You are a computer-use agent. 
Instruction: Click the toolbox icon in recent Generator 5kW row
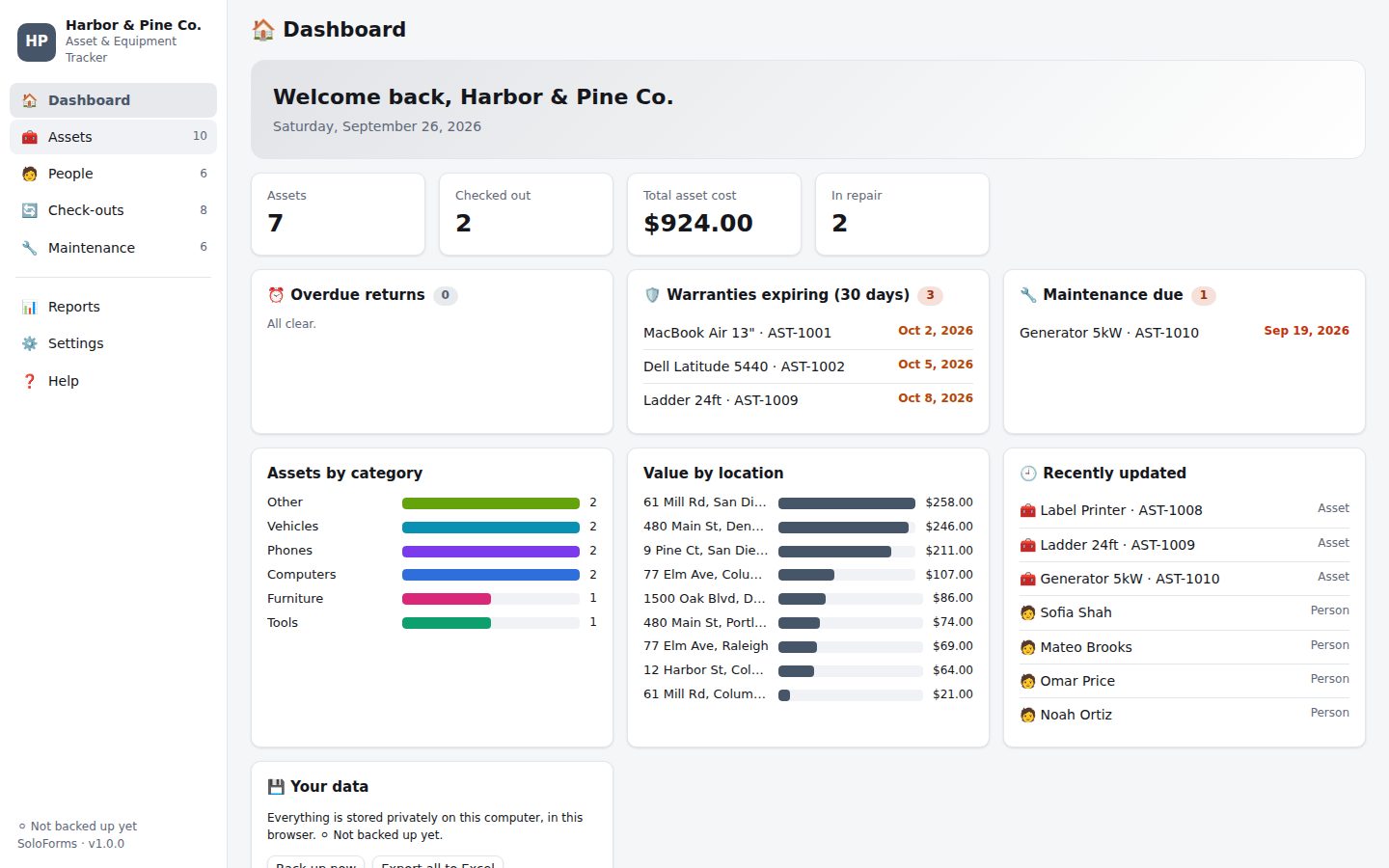(1027, 579)
